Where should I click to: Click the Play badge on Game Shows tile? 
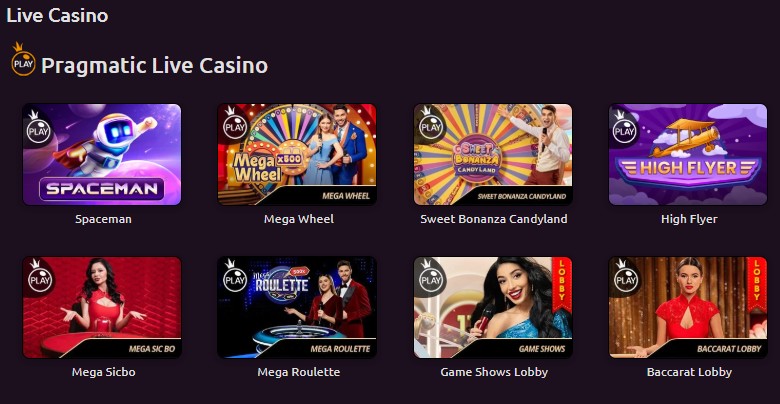pos(431,277)
